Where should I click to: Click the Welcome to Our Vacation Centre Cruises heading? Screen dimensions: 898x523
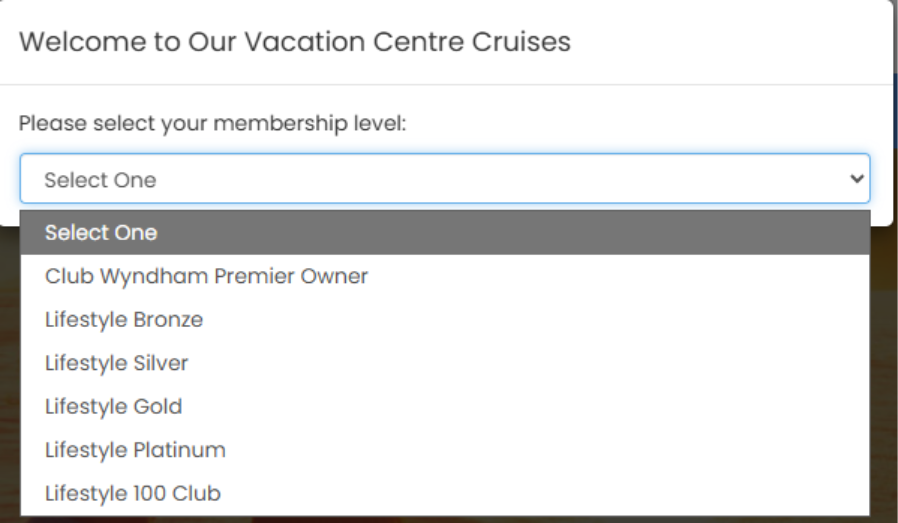295,42
